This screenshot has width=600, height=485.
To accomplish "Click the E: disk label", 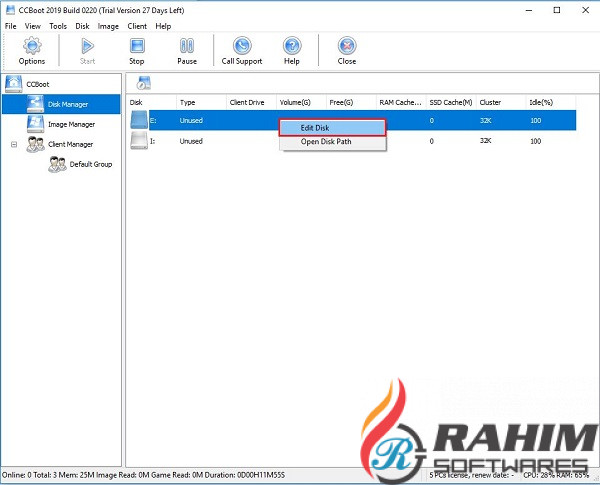I will click(x=153, y=120).
